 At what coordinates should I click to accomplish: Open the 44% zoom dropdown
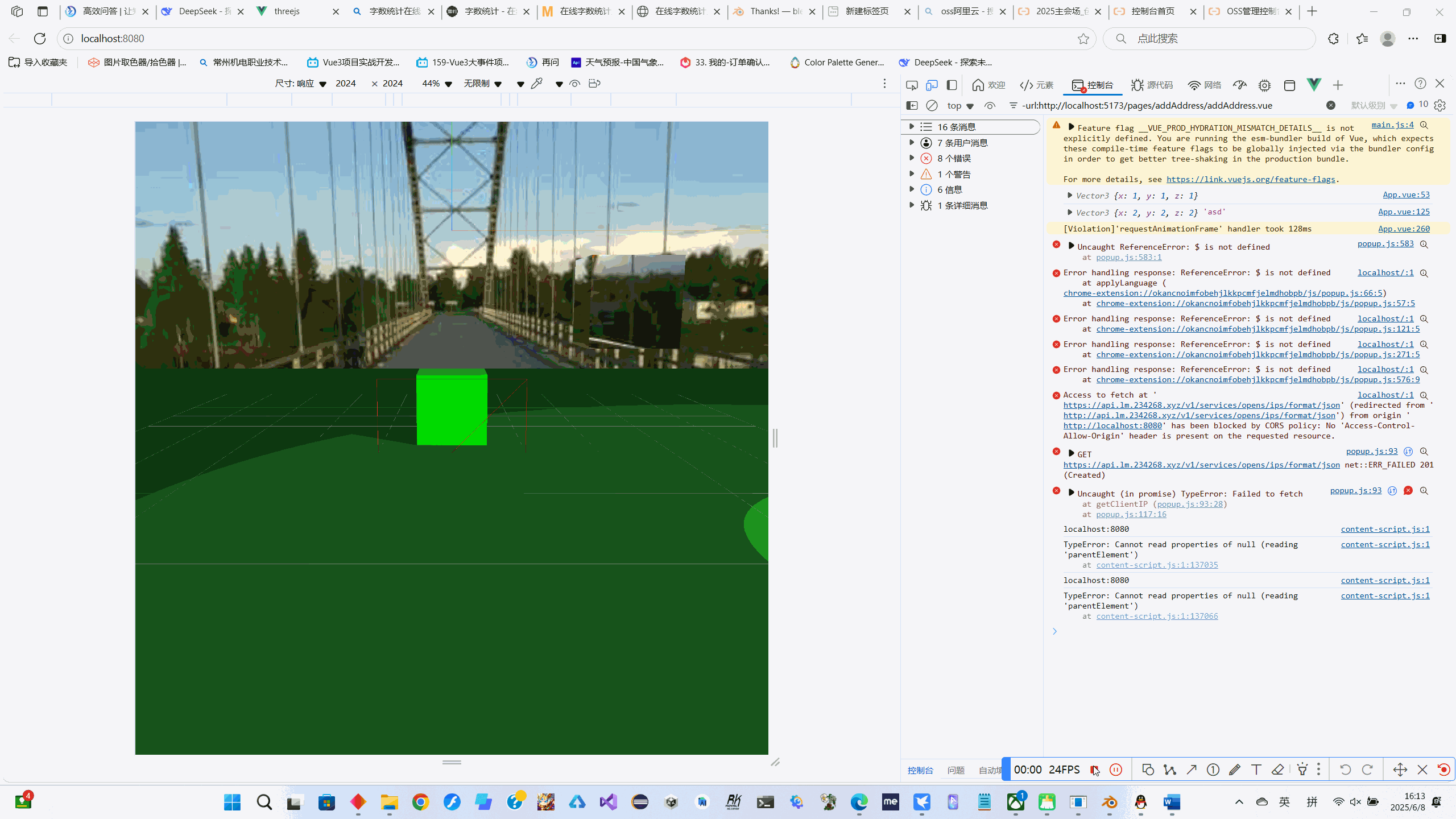pyautogui.click(x=437, y=84)
